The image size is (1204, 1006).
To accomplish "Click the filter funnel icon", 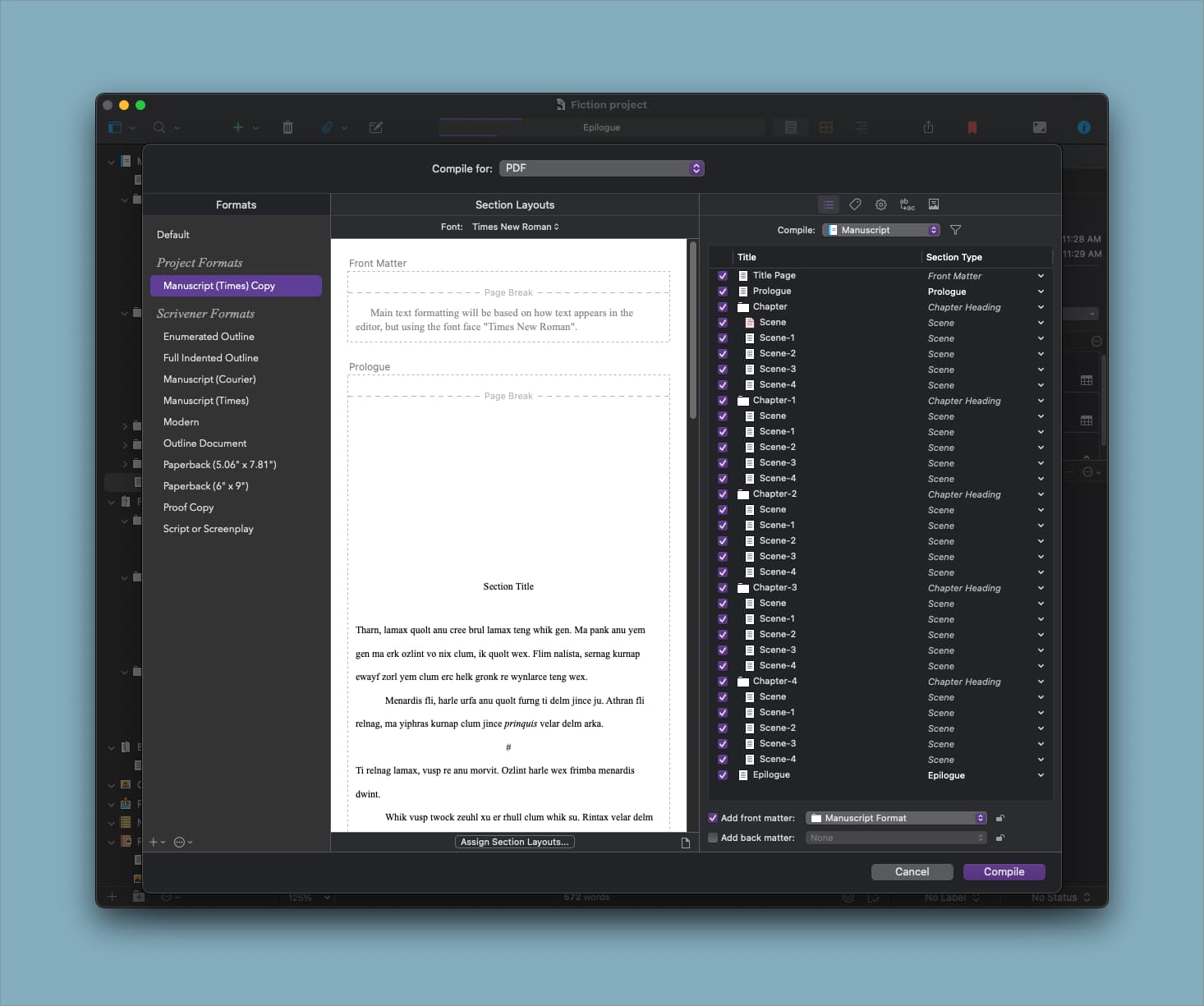I will (955, 230).
